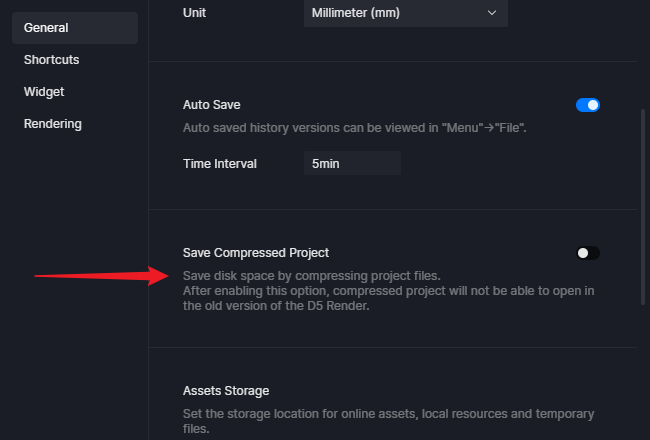Expand the Unit Millimeter dropdown

click(406, 13)
